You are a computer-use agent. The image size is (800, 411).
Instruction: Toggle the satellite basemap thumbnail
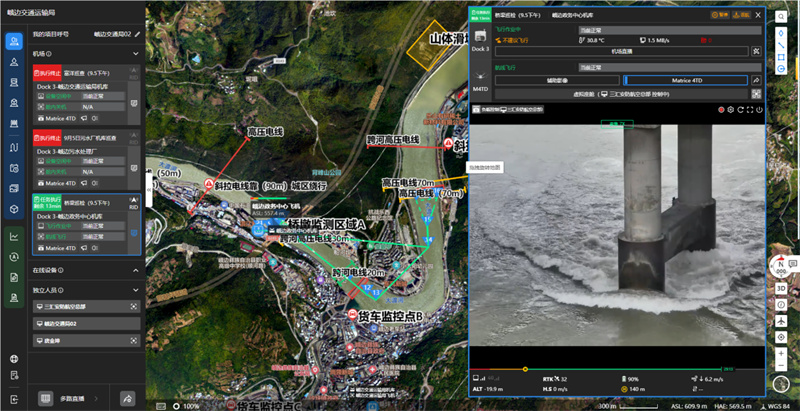(x=781, y=384)
